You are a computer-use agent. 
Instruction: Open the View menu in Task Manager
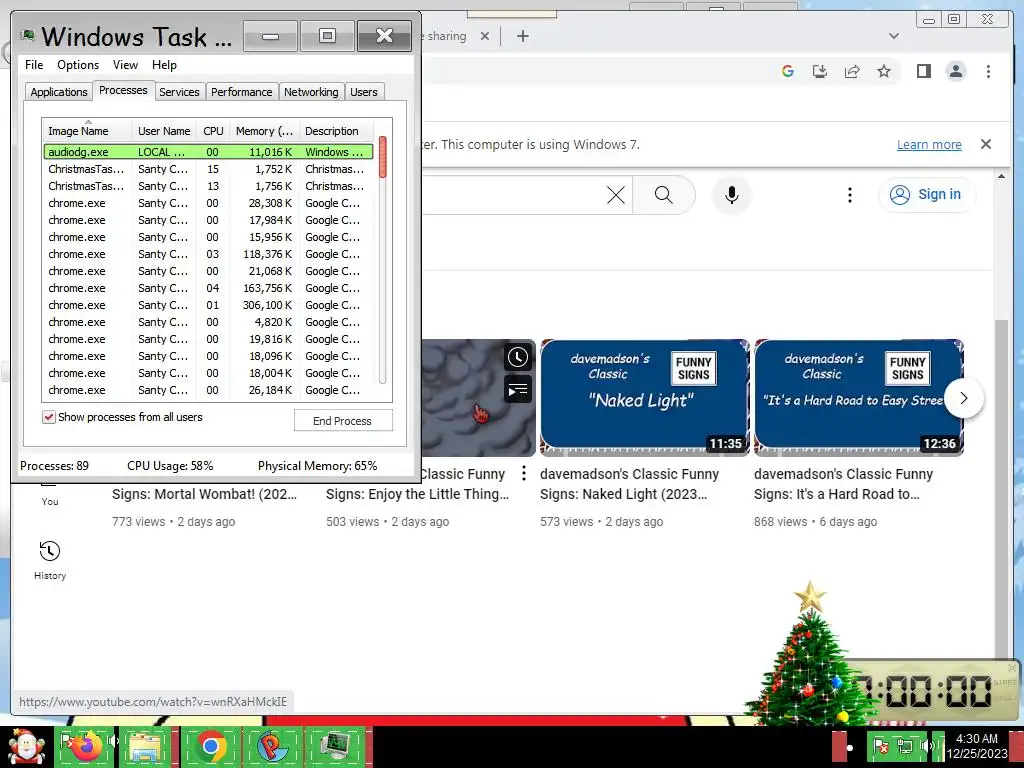(x=125, y=65)
